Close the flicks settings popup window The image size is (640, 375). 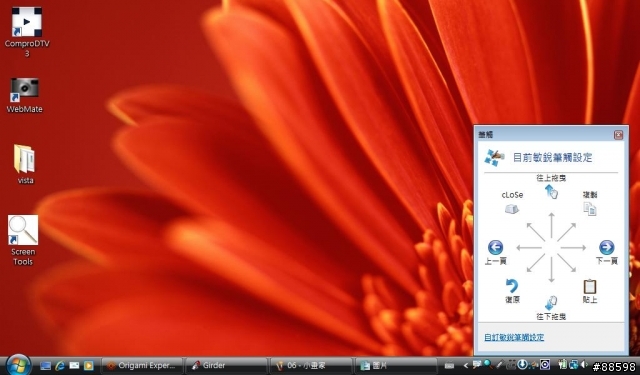[618, 135]
